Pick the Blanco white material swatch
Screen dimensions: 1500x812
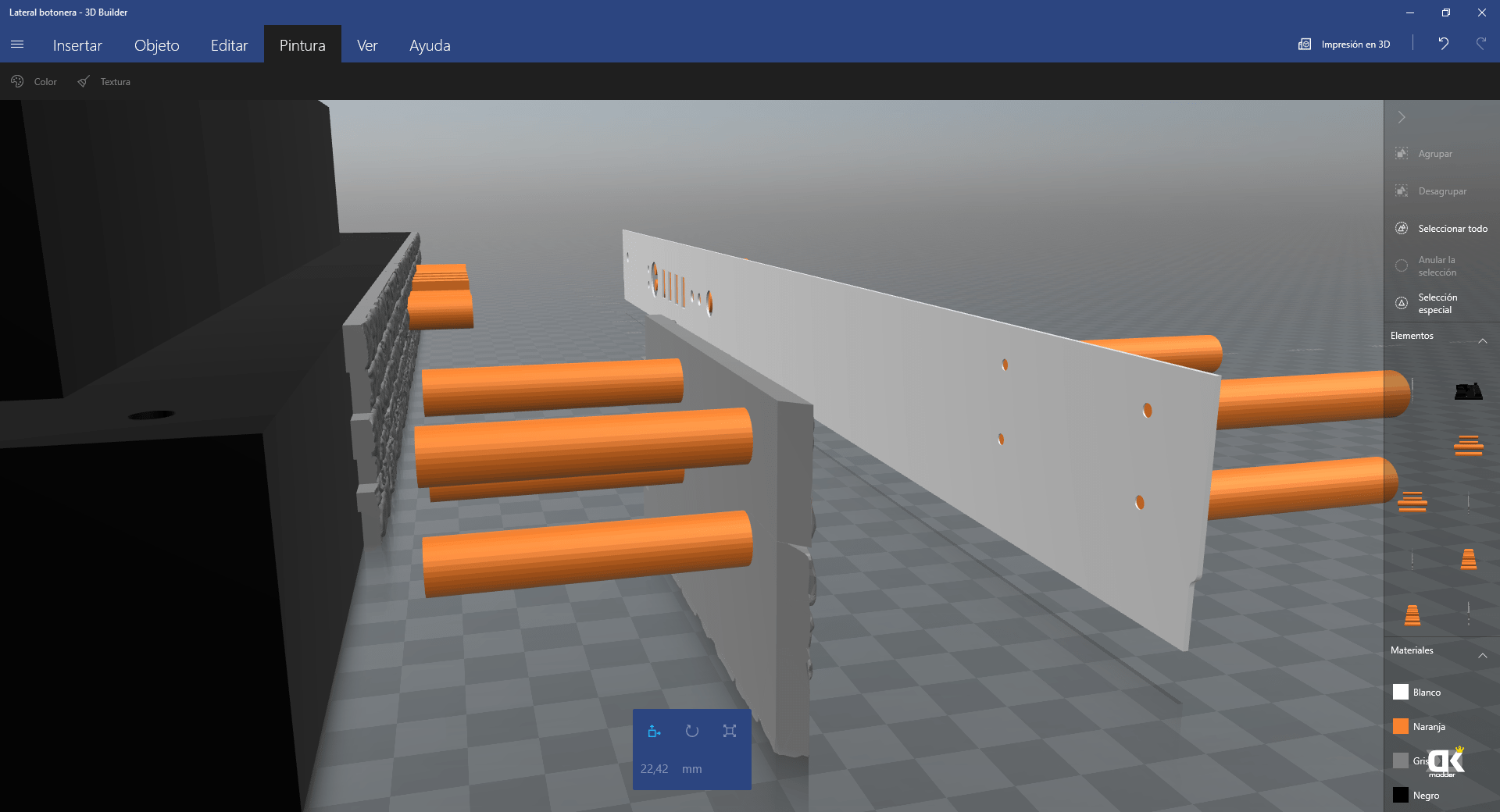click(1401, 692)
